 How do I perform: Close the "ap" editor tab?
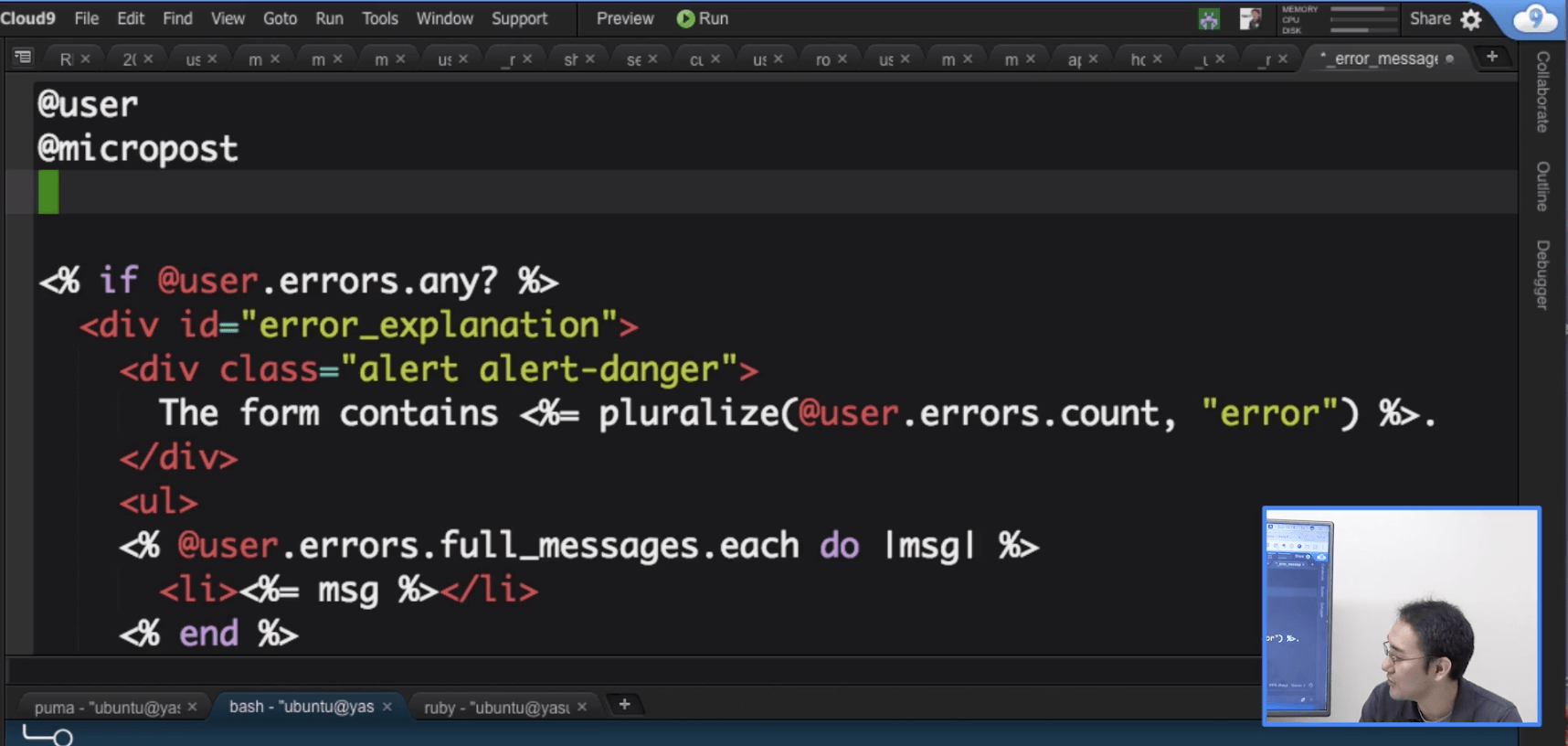point(1093,59)
